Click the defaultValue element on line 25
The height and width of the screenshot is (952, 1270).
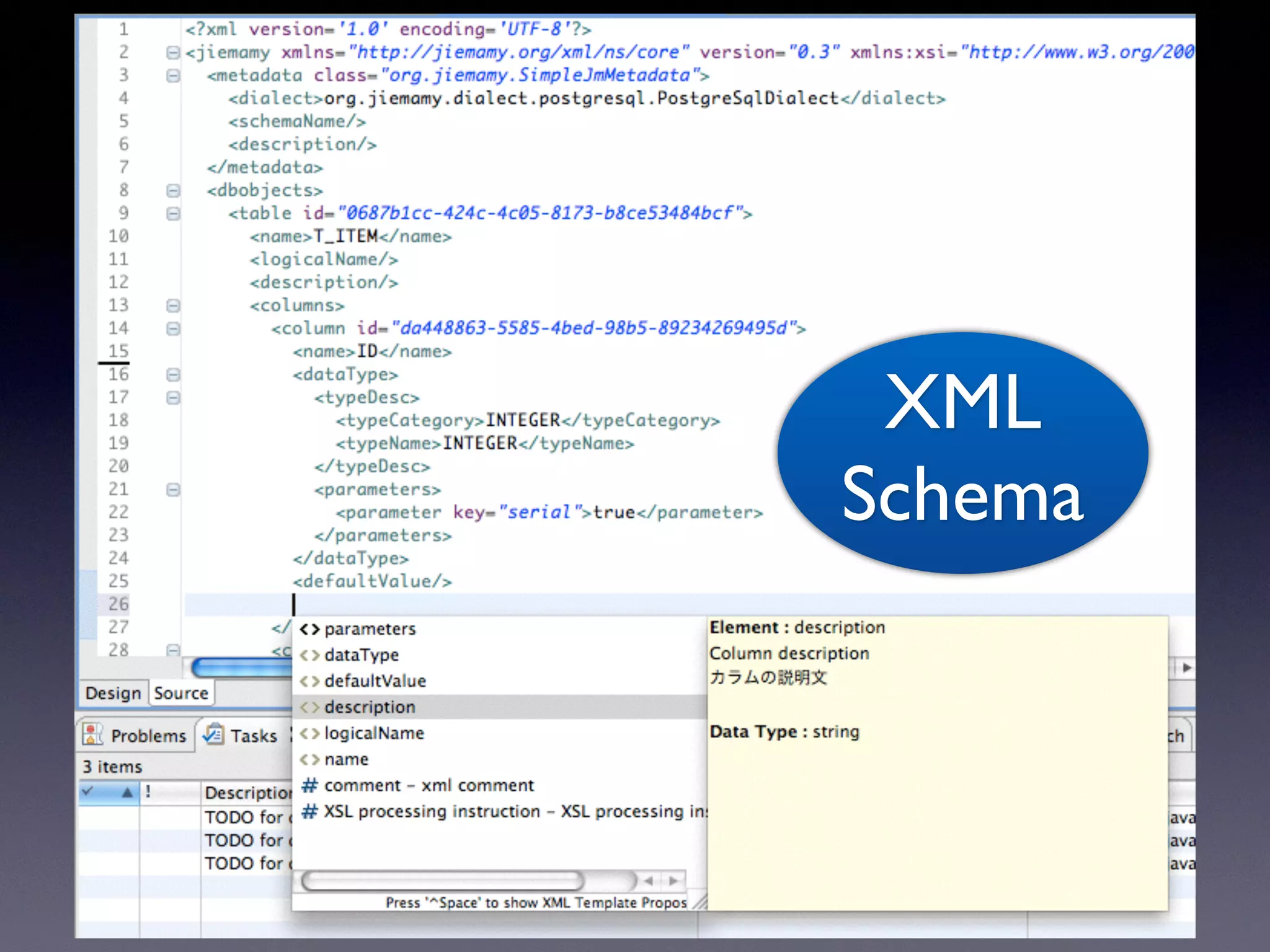click(x=372, y=581)
